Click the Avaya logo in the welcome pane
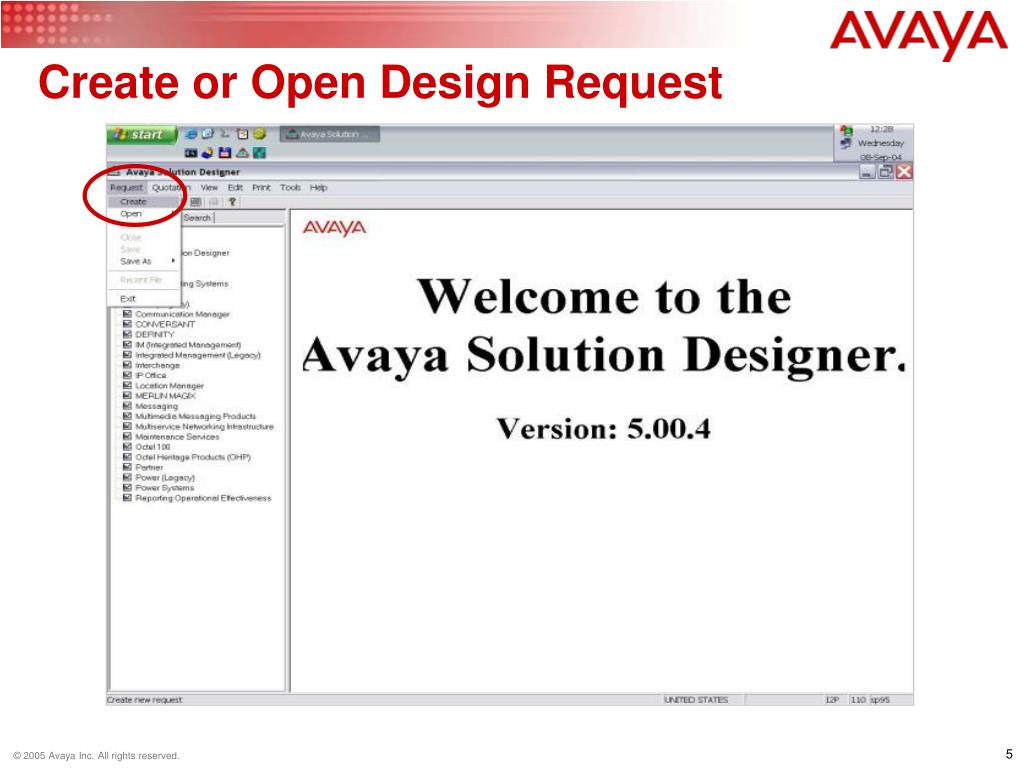1024x768 pixels. point(334,228)
